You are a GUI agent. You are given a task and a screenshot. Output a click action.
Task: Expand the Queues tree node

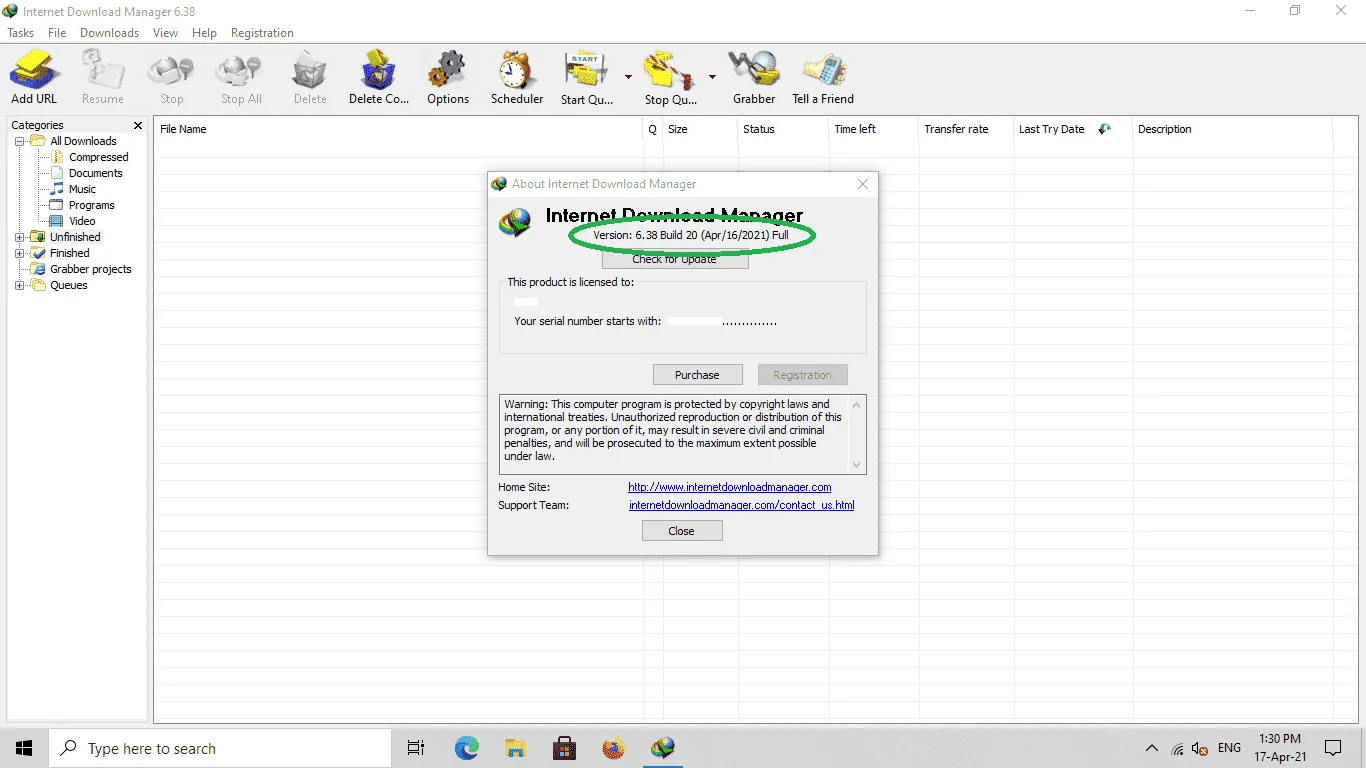pos(20,285)
